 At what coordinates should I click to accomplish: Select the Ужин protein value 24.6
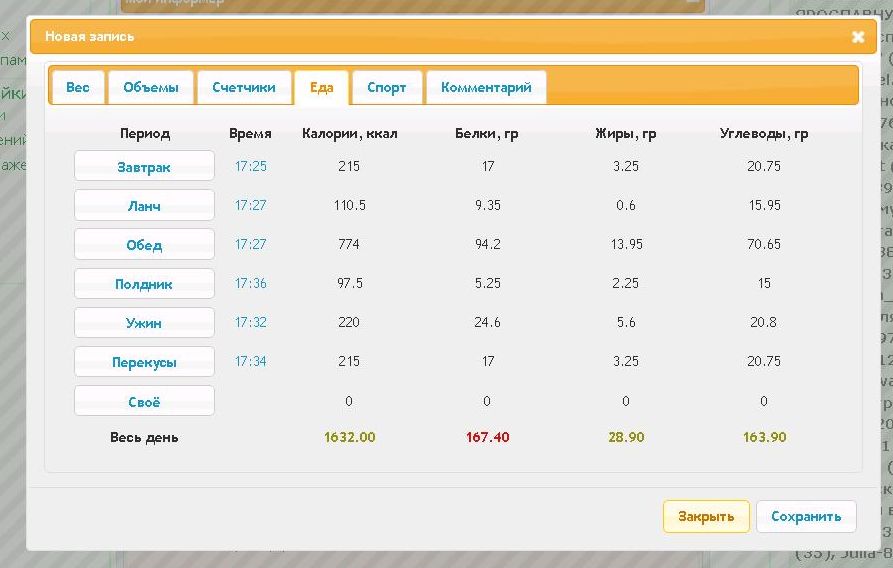tap(488, 322)
